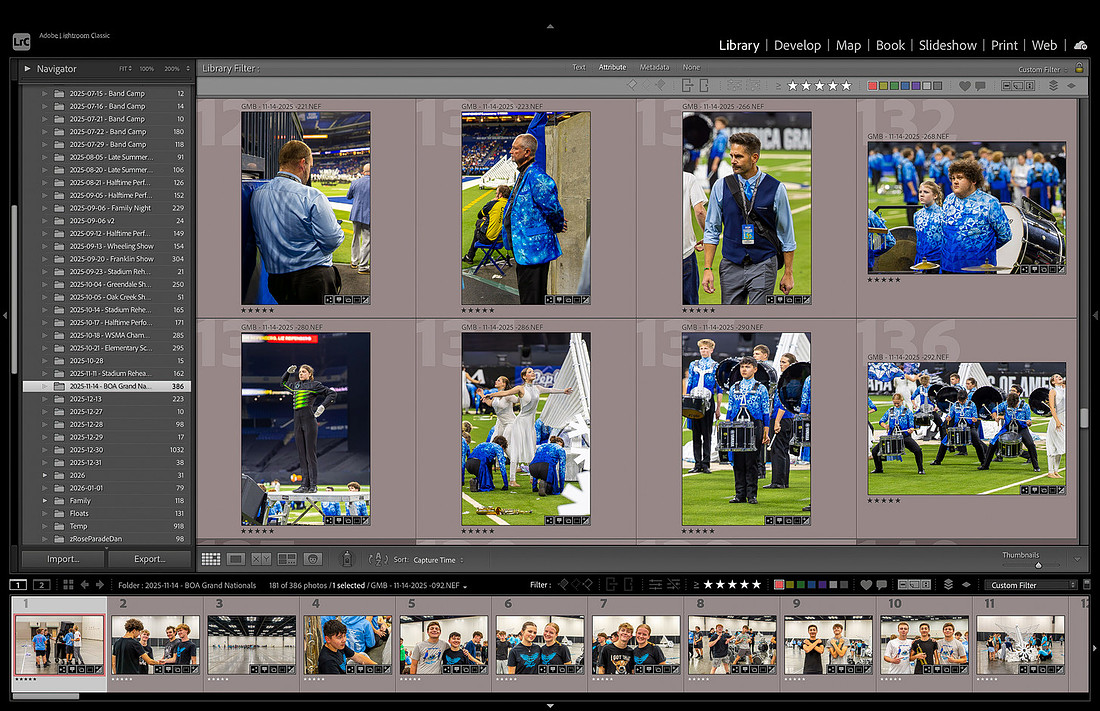Open the Map module
This screenshot has width=1100, height=711.
pos(848,46)
